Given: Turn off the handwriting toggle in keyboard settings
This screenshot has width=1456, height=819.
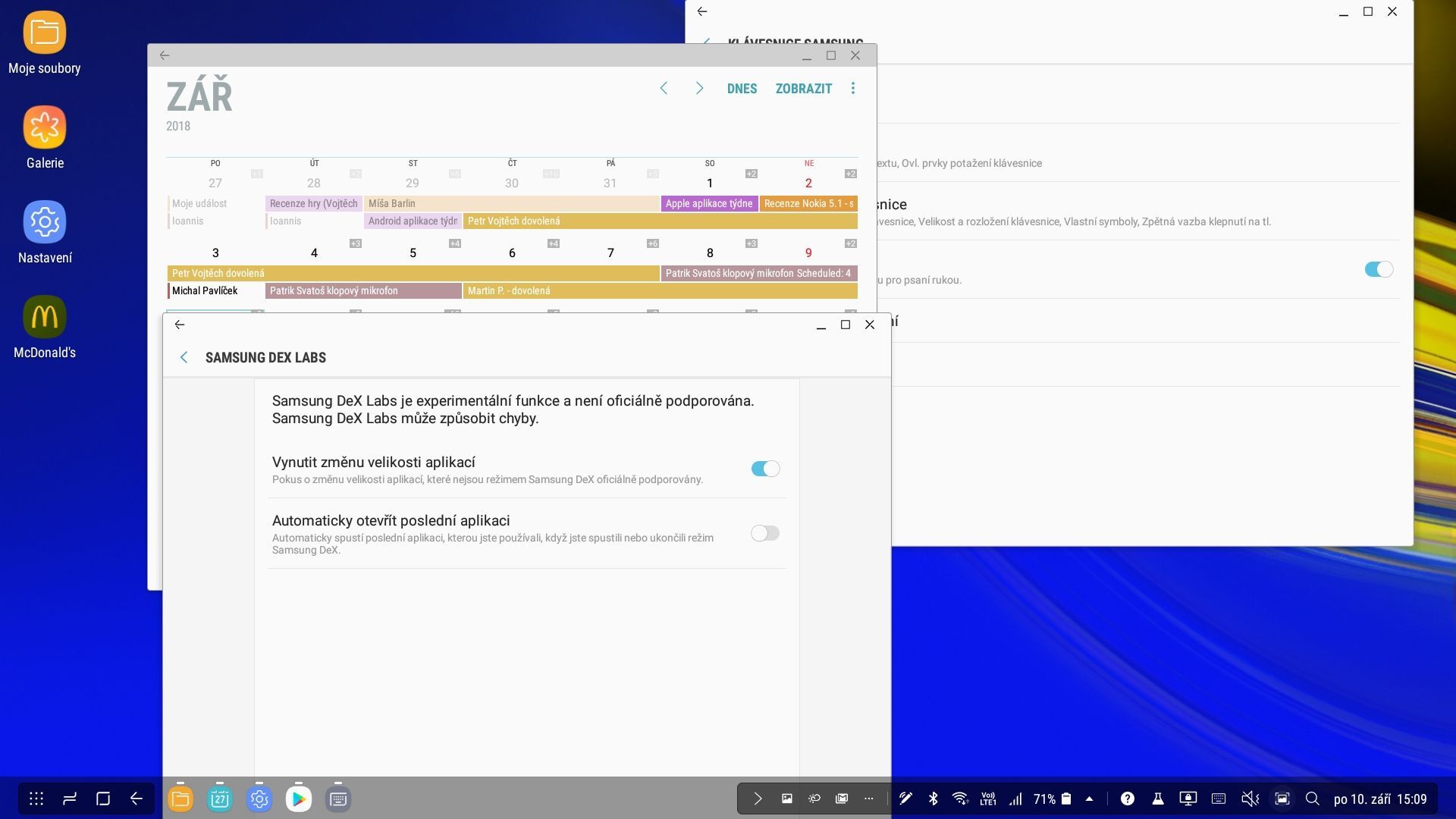Looking at the screenshot, I should [x=1378, y=269].
